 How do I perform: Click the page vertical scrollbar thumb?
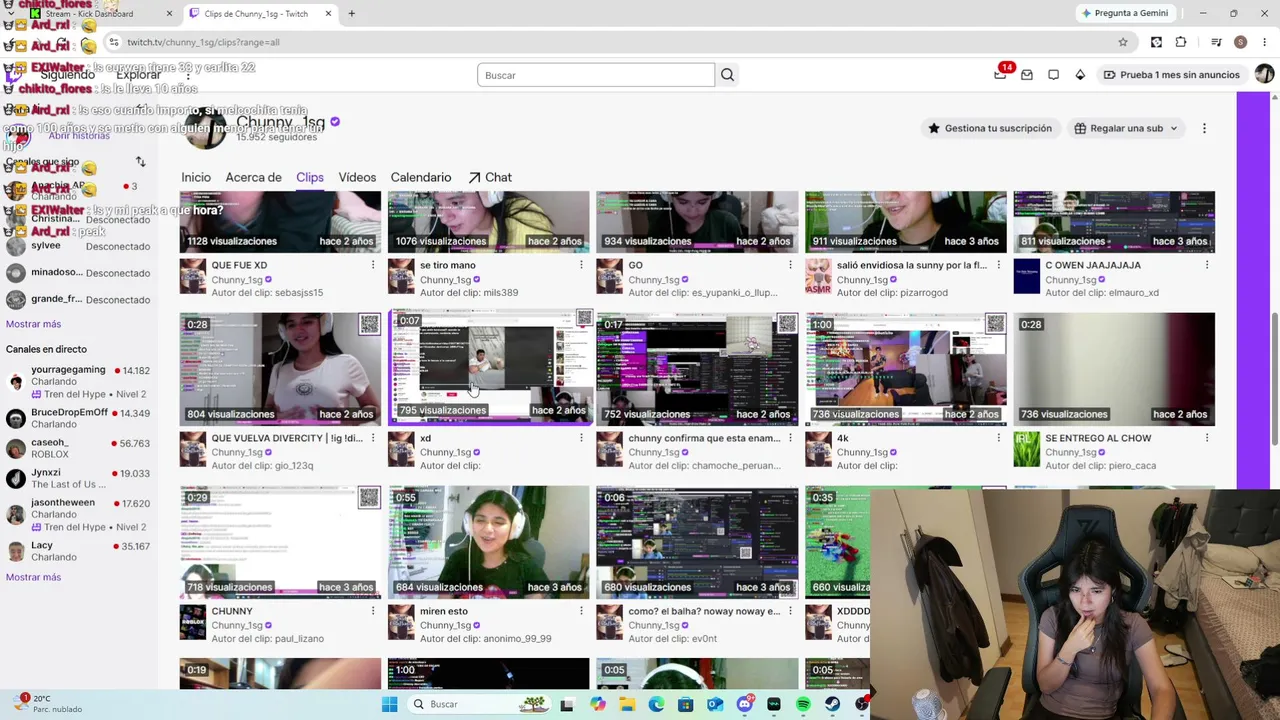click(x=1274, y=380)
